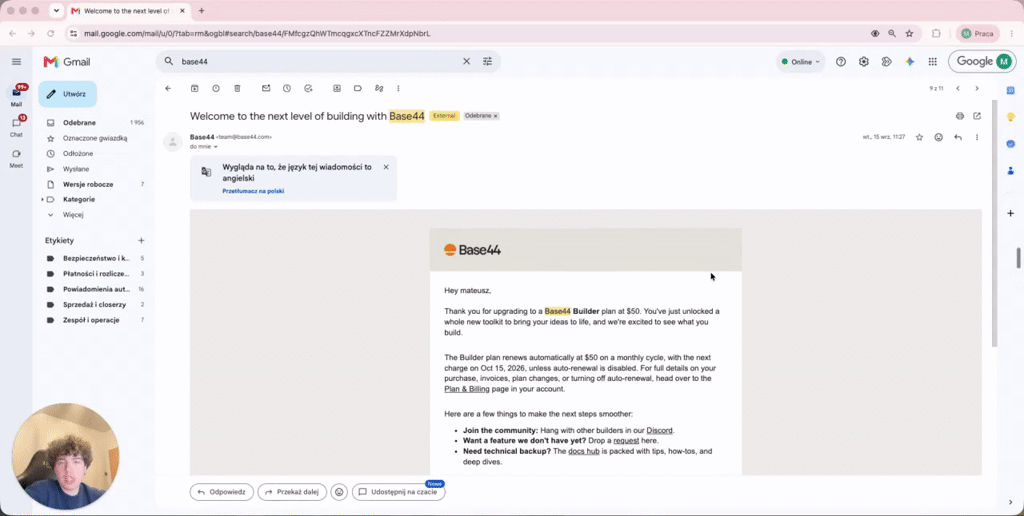Open the Labels tag icon in toolbar
Screen dimensions: 1024x516
click(x=358, y=88)
